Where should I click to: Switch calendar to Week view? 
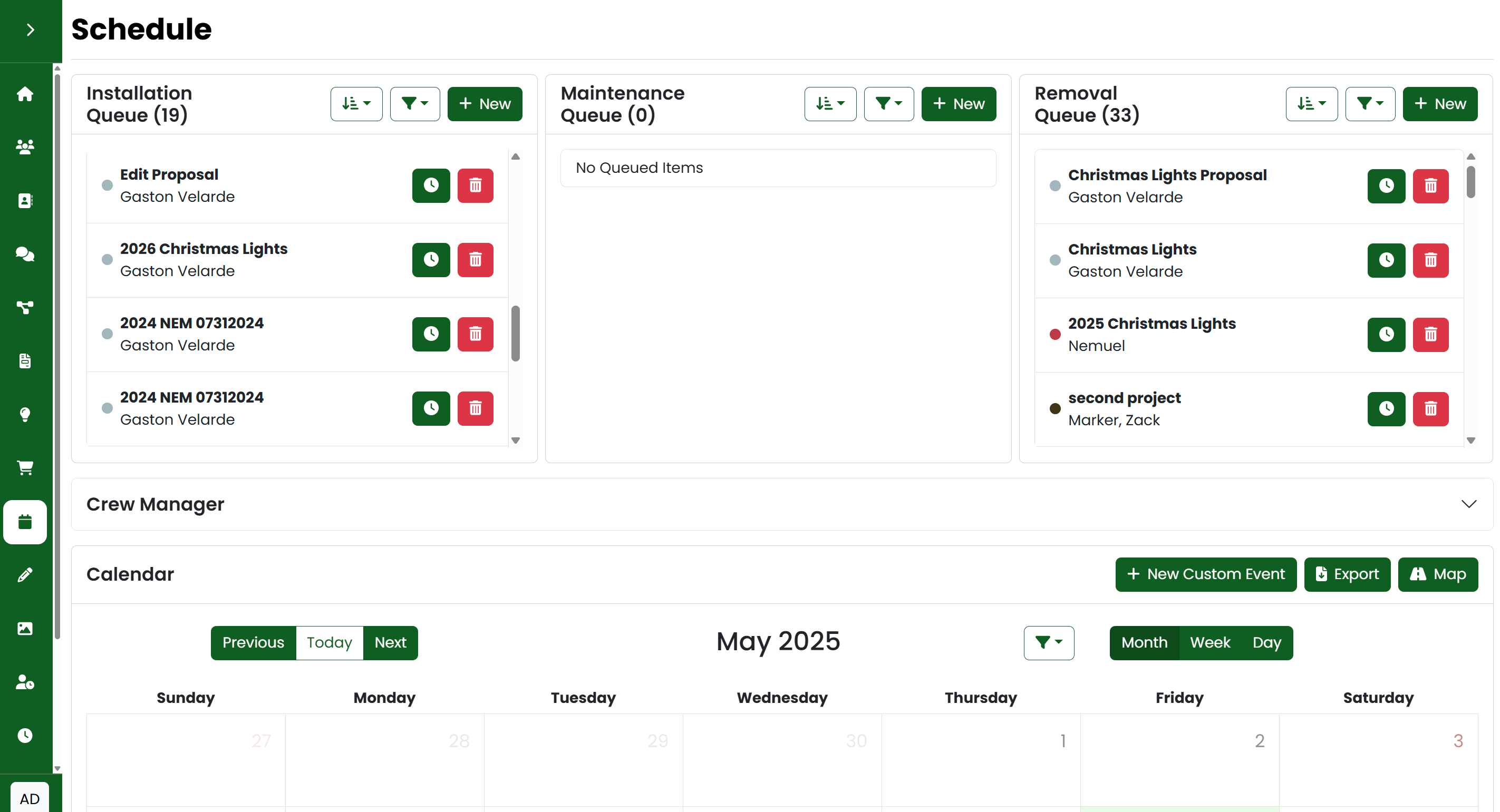pyautogui.click(x=1210, y=643)
